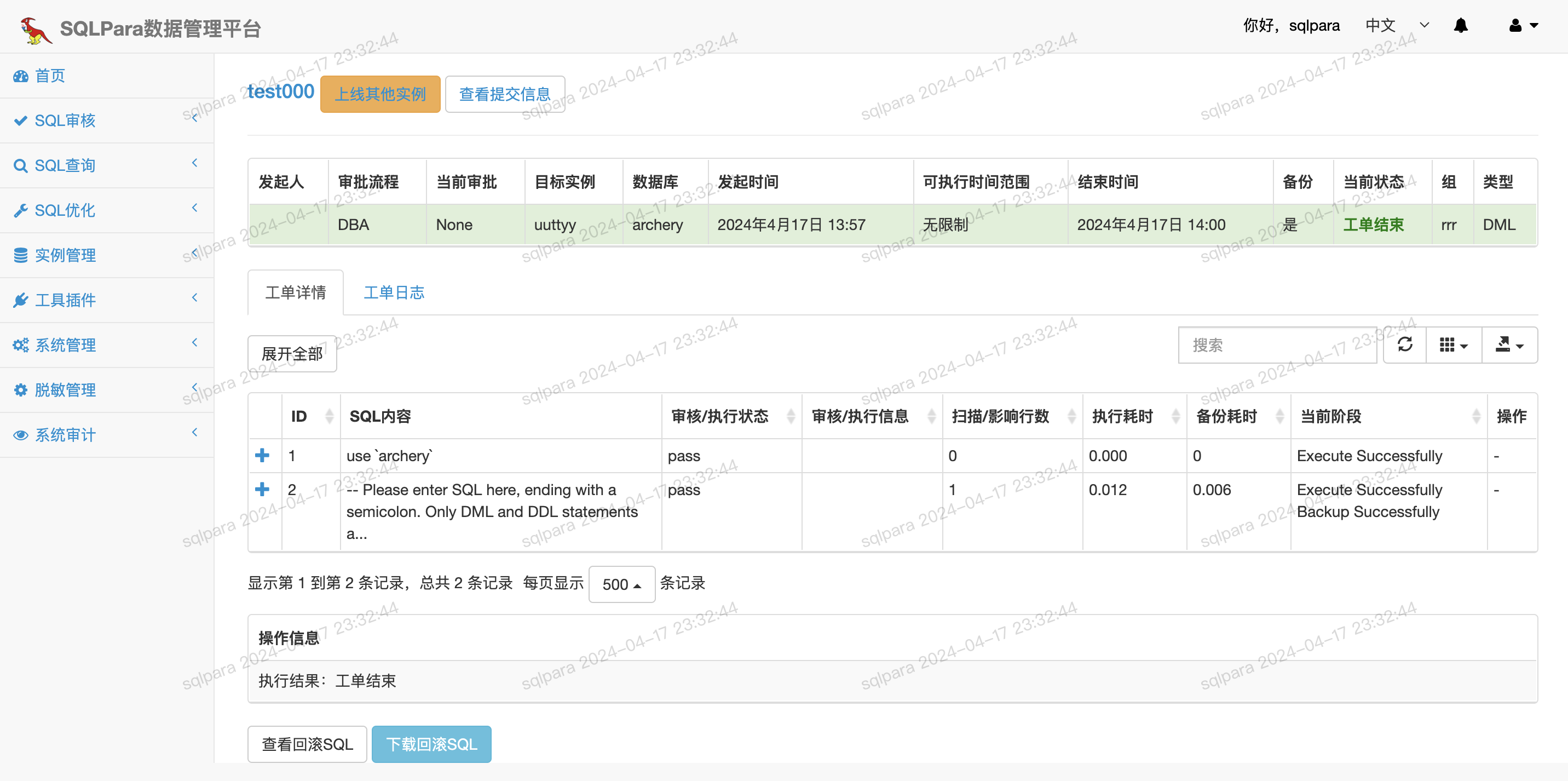The width and height of the screenshot is (1568, 781).
Task: Expand the SQL审核 sidebar menu
Action: click(65, 120)
